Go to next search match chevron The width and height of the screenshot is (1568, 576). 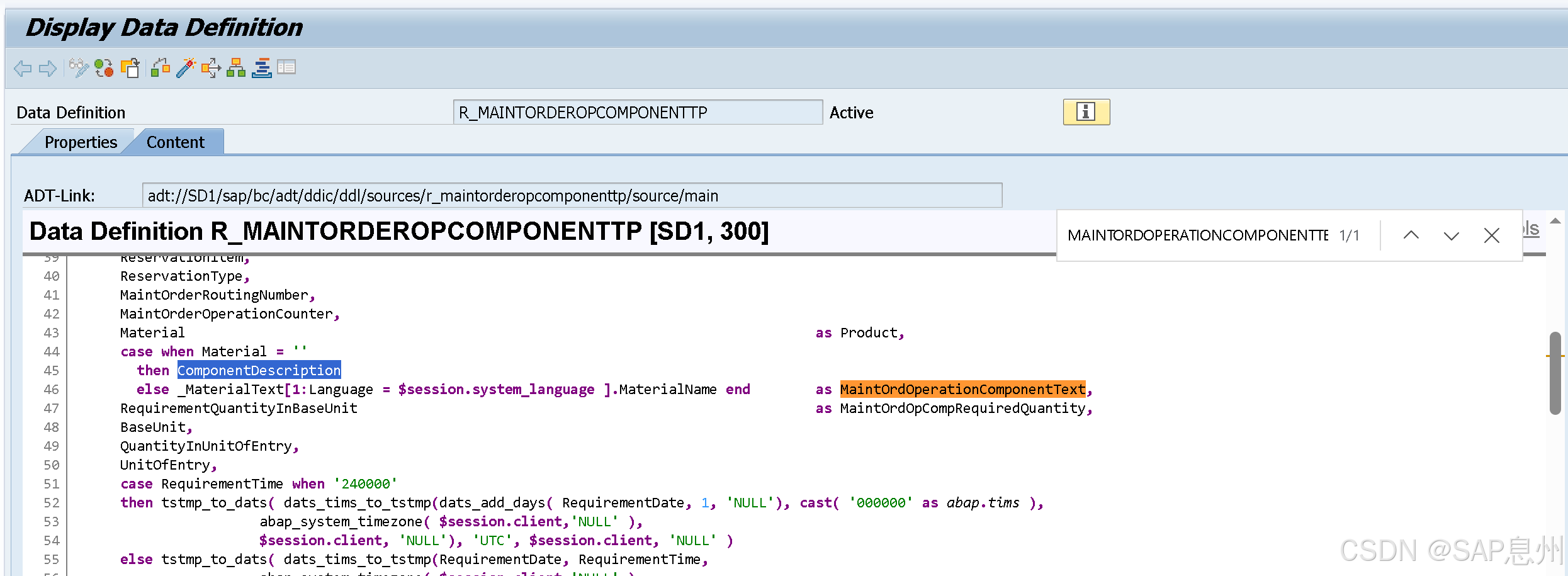pyautogui.click(x=1451, y=235)
